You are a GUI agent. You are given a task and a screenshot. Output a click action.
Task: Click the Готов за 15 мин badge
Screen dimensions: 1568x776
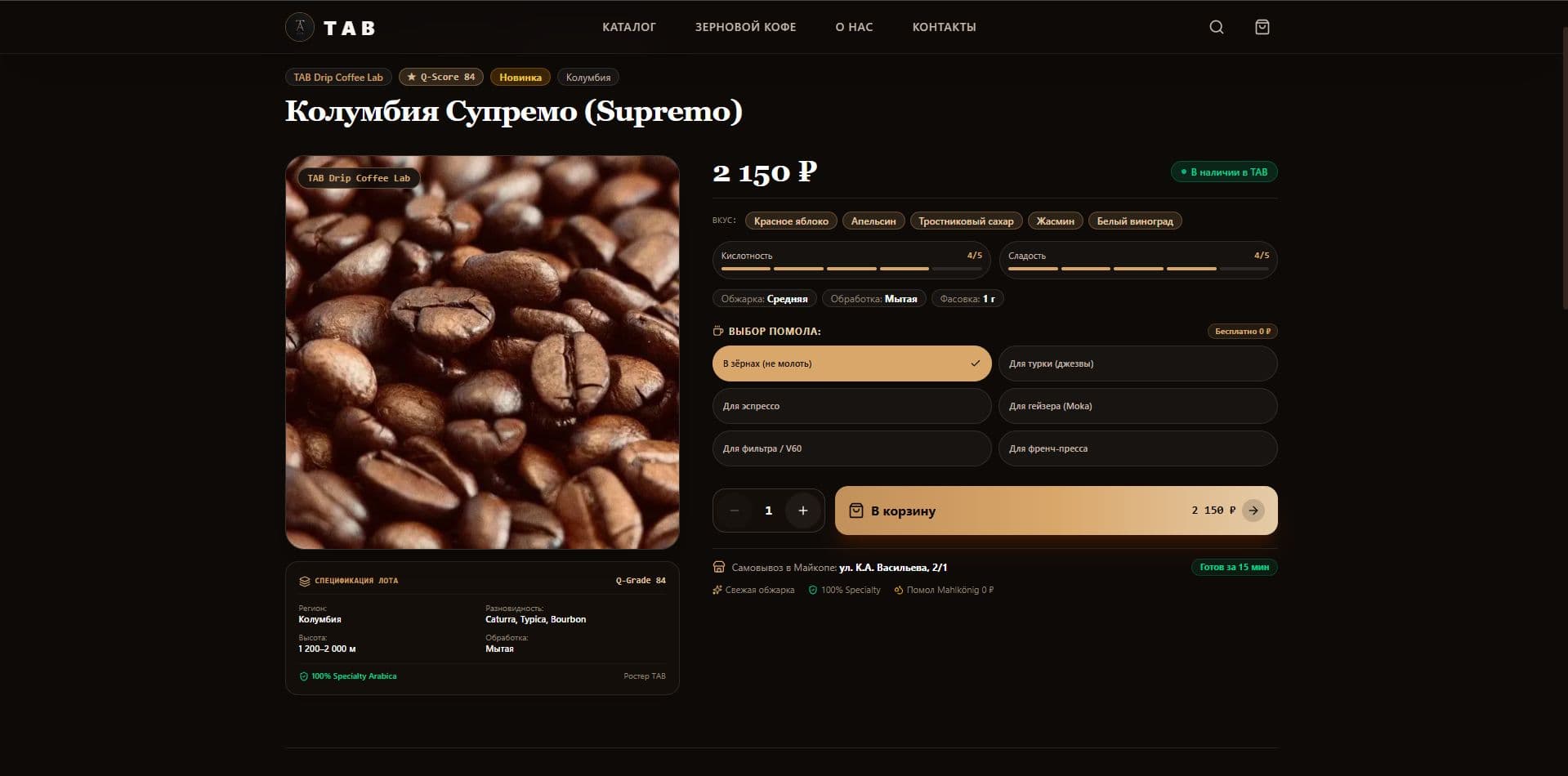(1235, 567)
